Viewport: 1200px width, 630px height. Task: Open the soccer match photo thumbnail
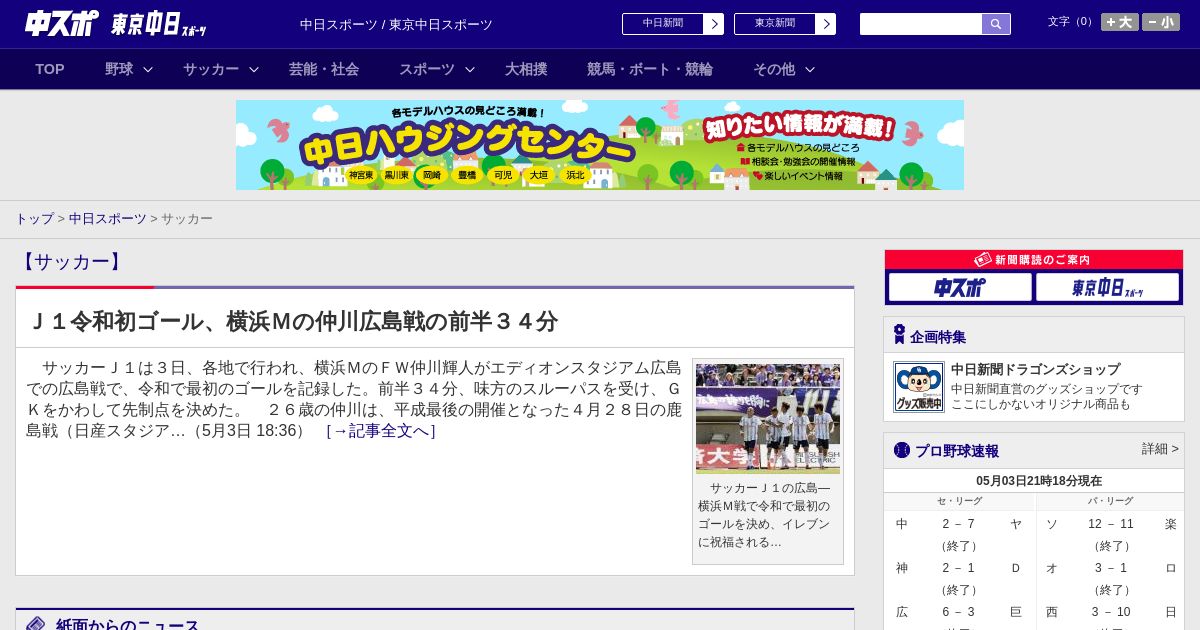point(768,417)
